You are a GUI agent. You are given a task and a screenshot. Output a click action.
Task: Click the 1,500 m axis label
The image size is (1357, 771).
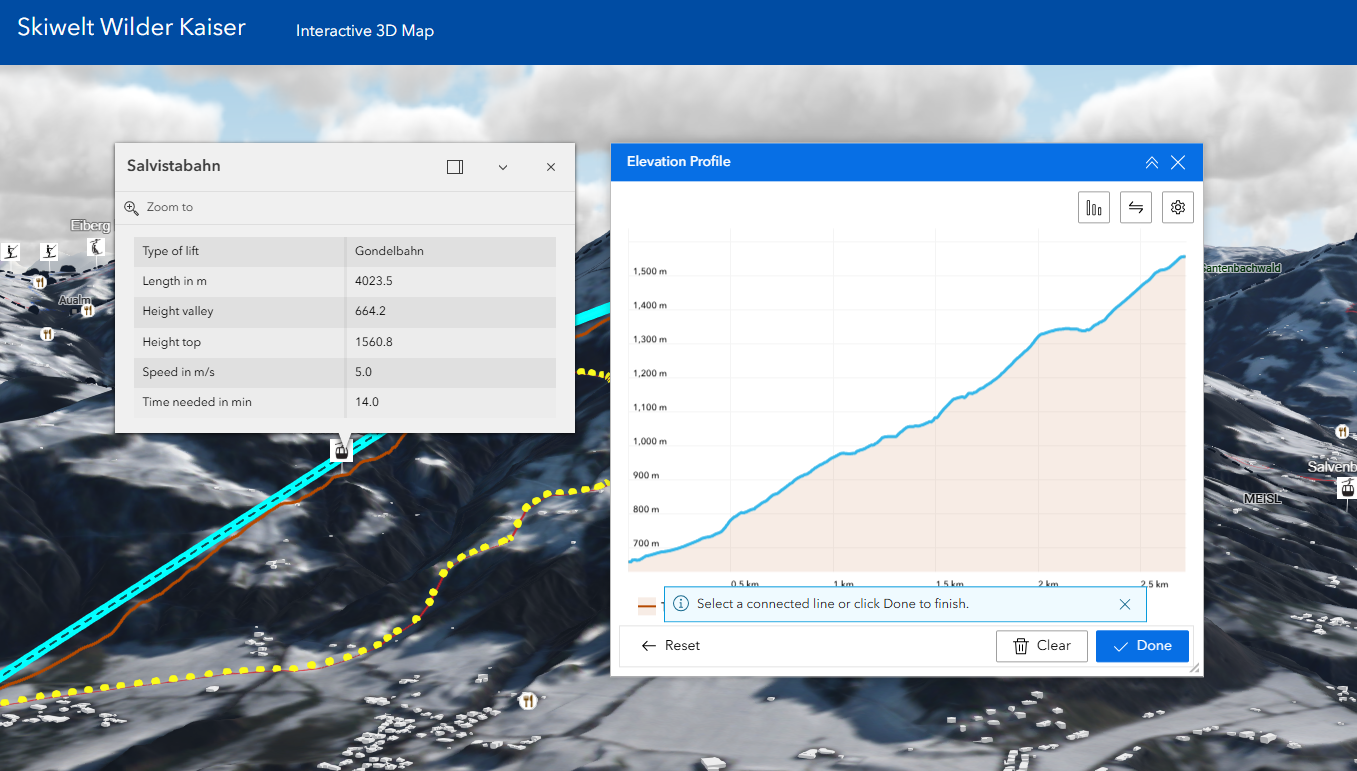click(x=650, y=272)
